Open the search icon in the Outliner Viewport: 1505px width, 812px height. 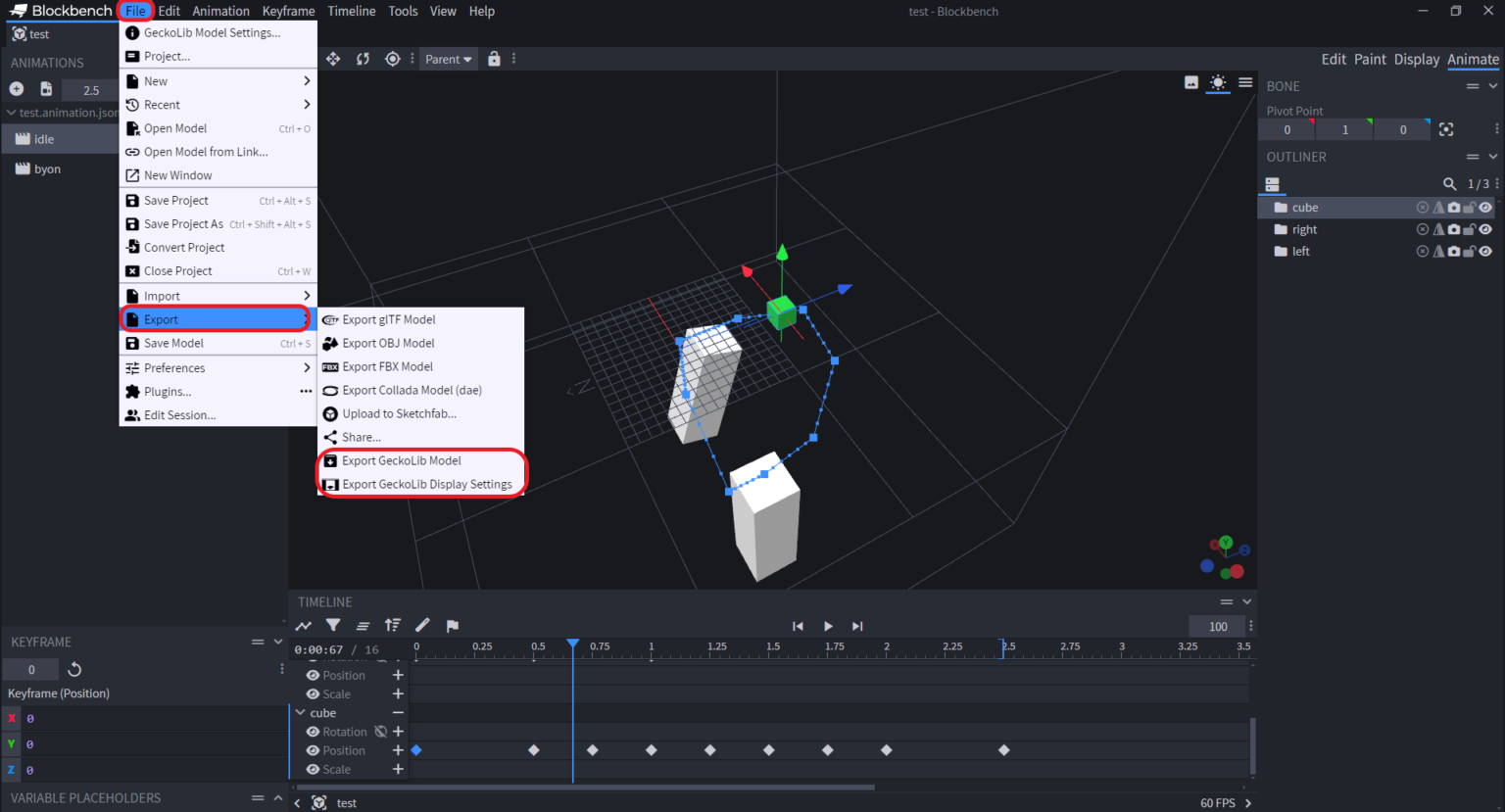point(1450,184)
